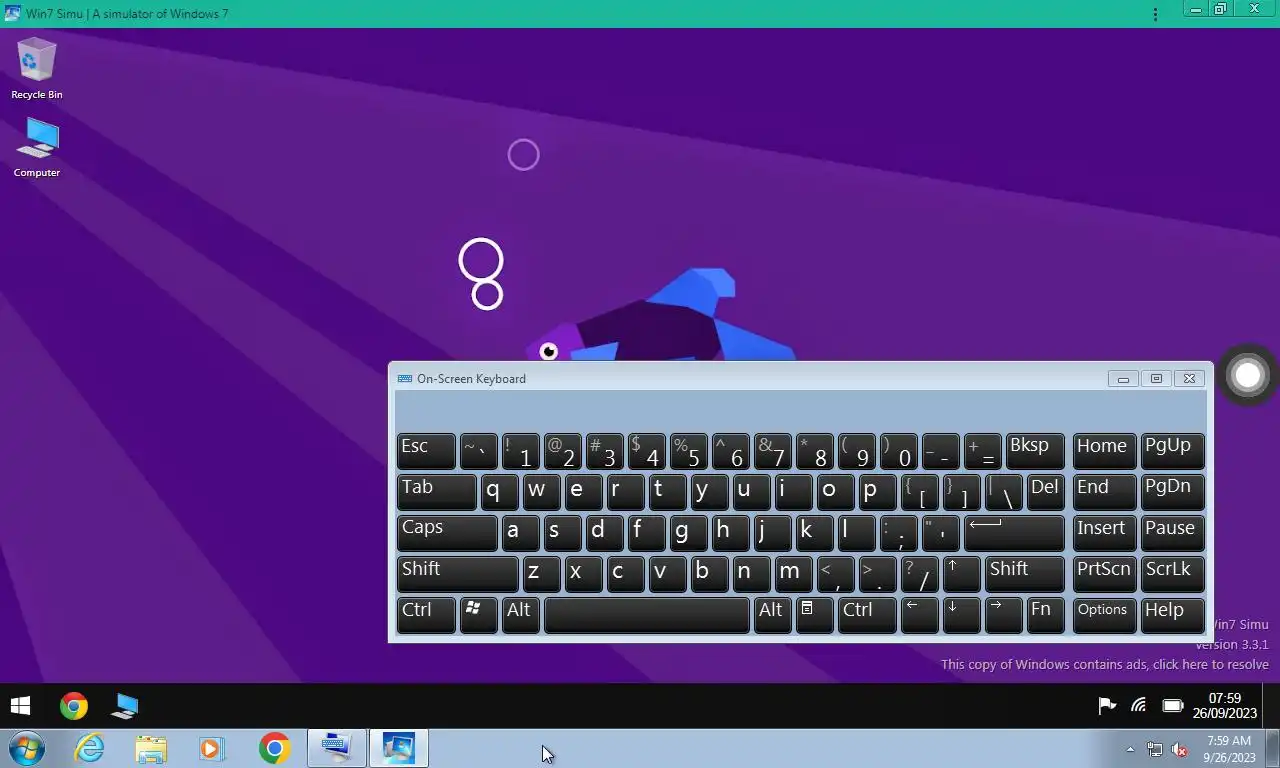This screenshot has width=1280, height=768.
Task: Launch Internet Explorer from the Win7 taskbar
Action: point(90,748)
